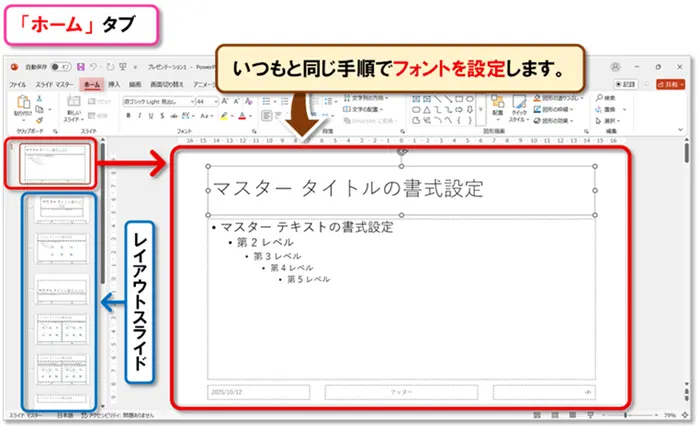
Task: Switch to the Draw tab
Action: point(135,84)
